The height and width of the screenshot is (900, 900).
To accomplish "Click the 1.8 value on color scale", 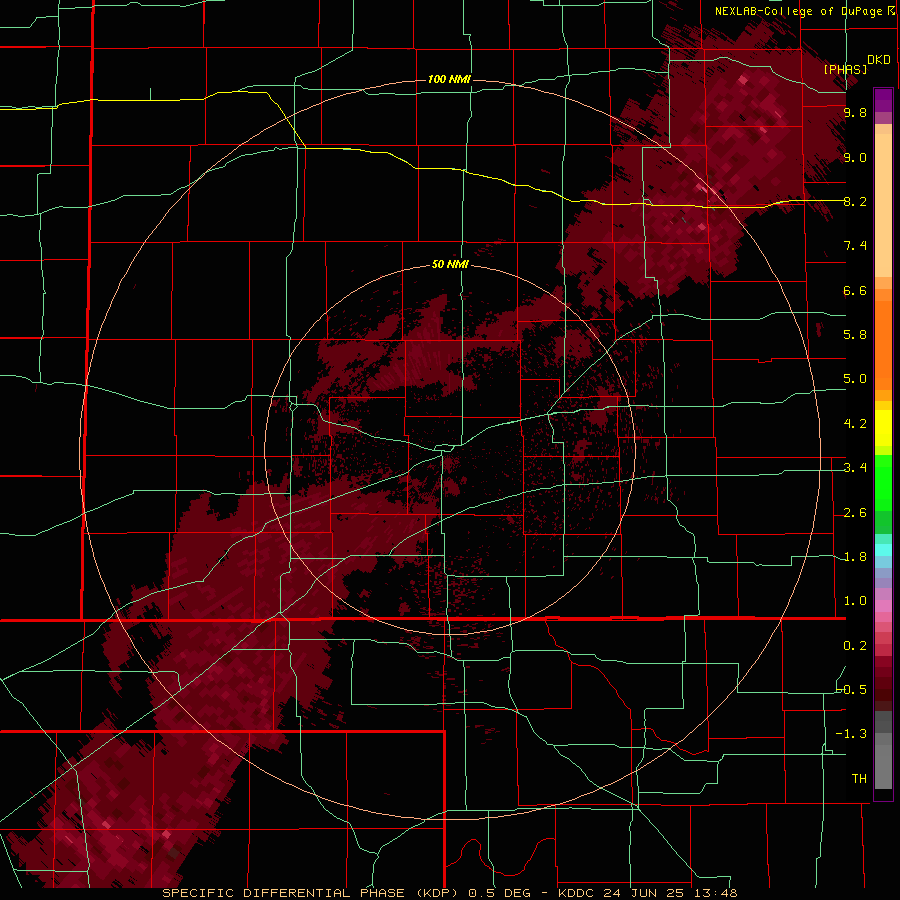I will 855,557.
